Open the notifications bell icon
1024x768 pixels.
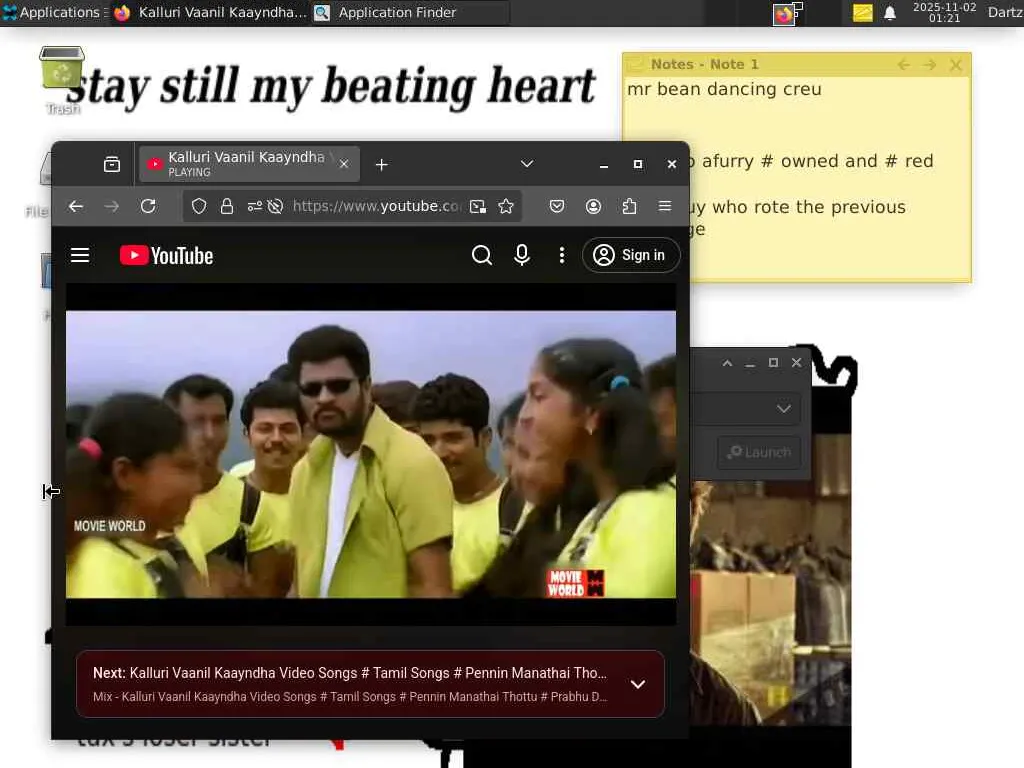point(889,13)
